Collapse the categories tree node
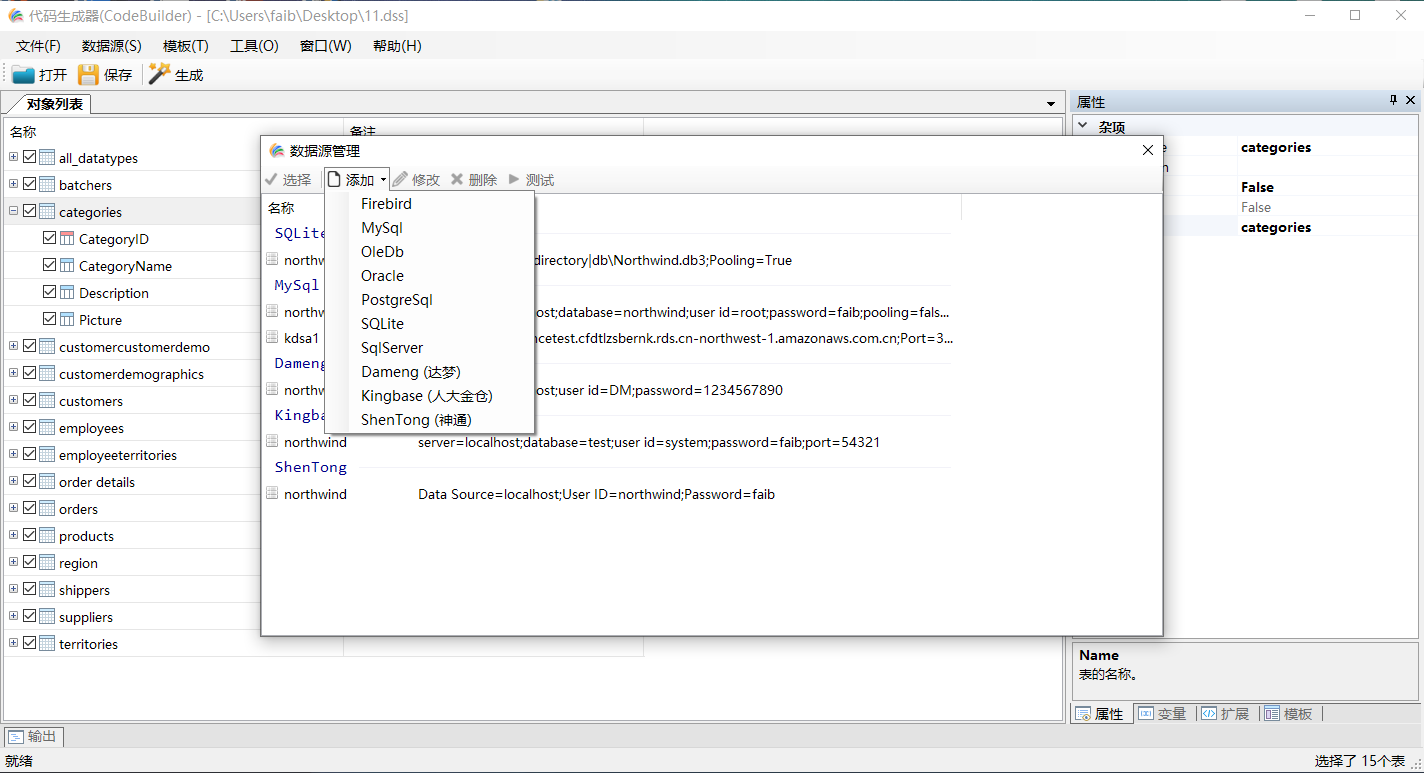This screenshot has height=773, width=1424. click(x=14, y=210)
